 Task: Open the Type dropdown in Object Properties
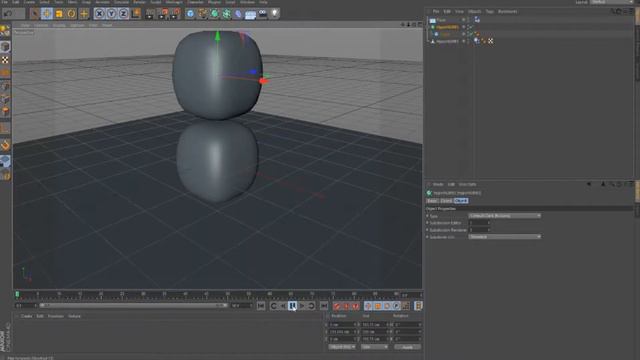tap(504, 216)
